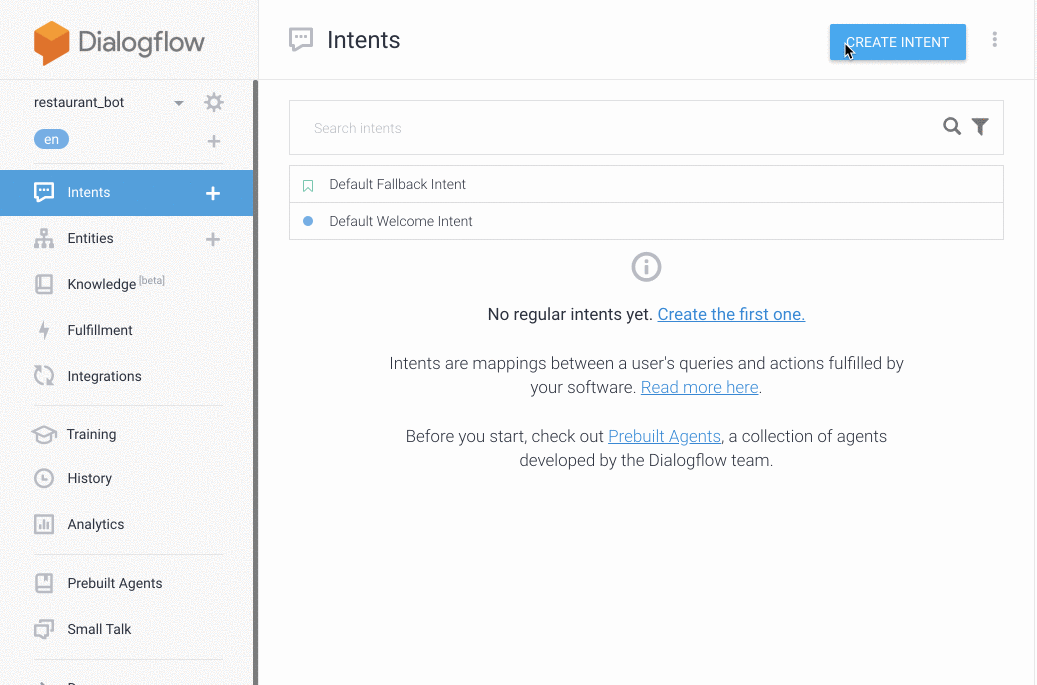1037x685 pixels.
Task: Open Default Welcome Intent
Action: pyautogui.click(x=646, y=222)
